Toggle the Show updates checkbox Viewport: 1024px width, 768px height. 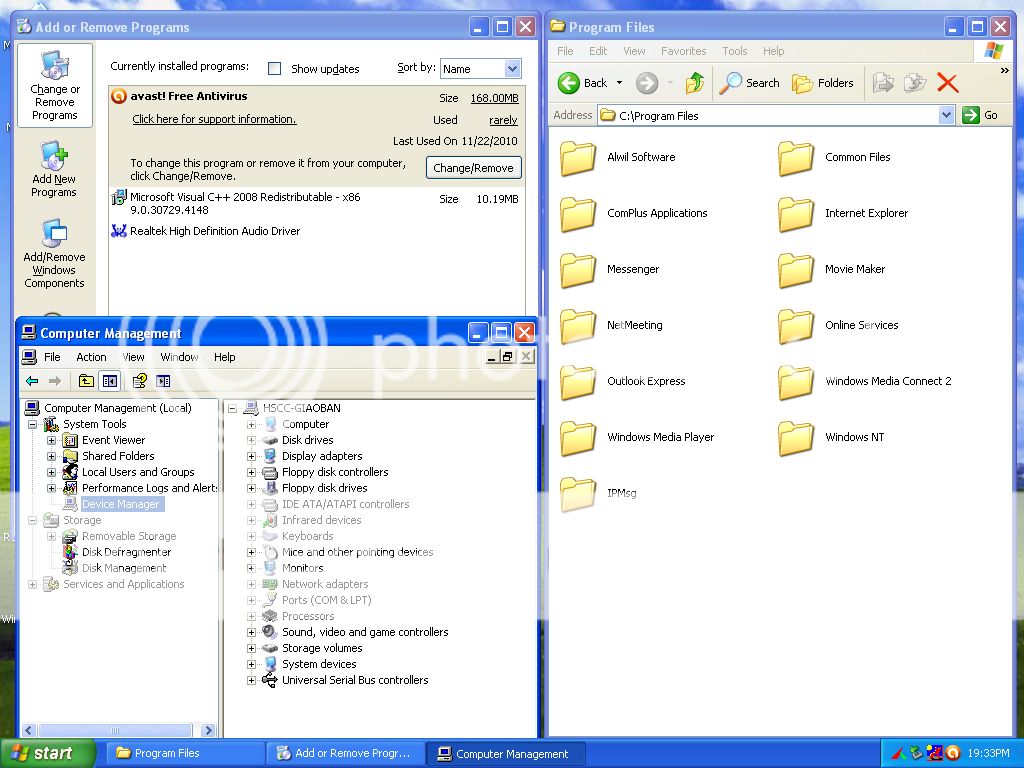[x=275, y=69]
